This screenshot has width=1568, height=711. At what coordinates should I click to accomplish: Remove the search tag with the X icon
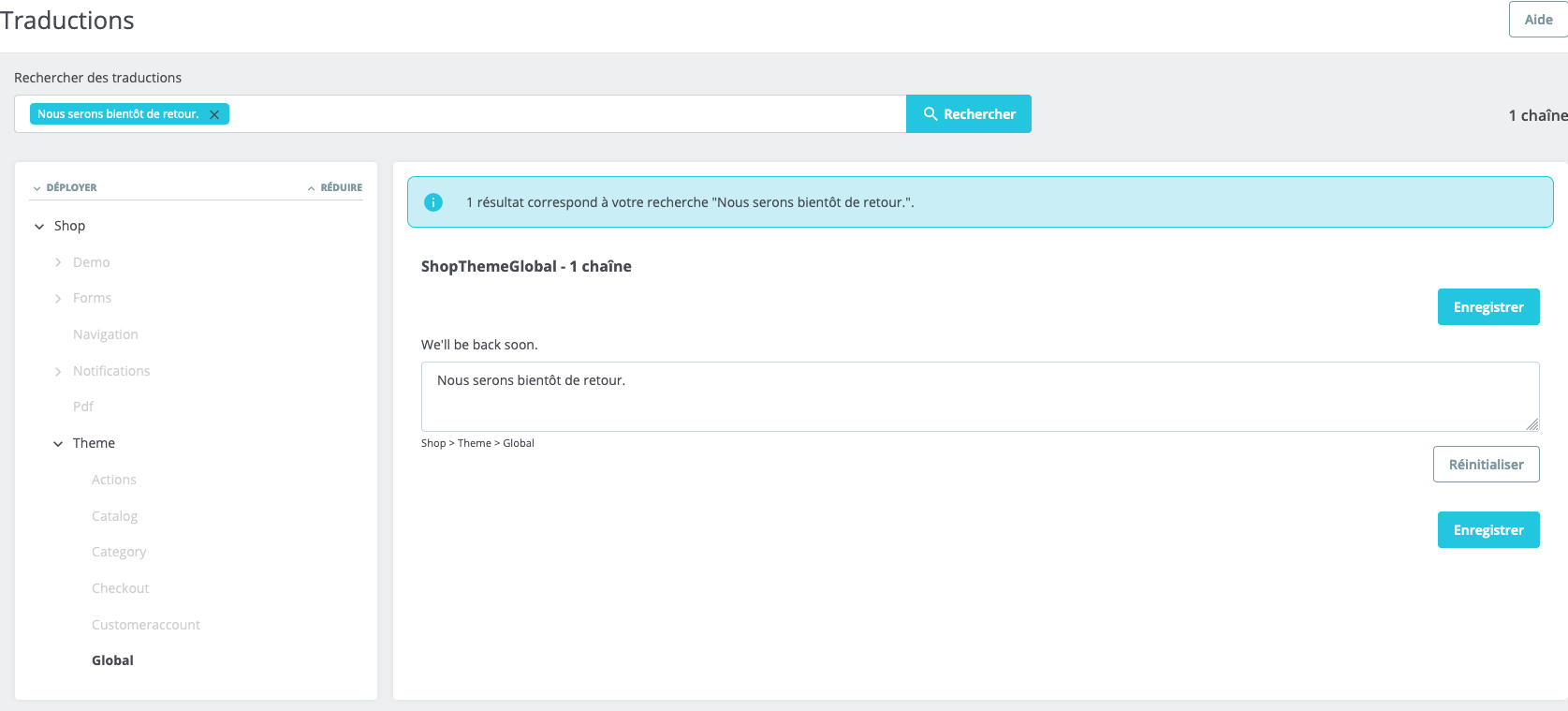214,114
